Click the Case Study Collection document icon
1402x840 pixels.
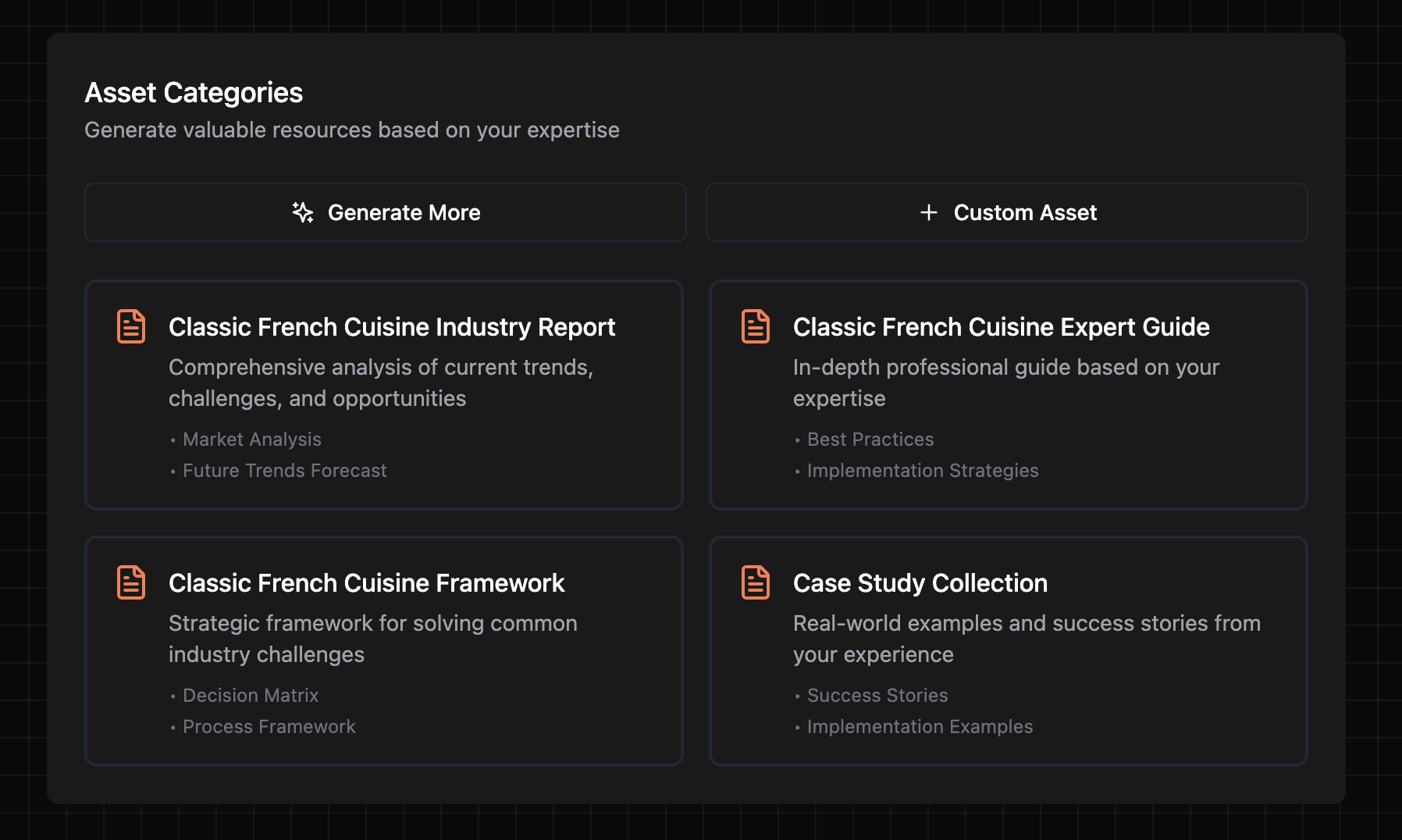[755, 582]
